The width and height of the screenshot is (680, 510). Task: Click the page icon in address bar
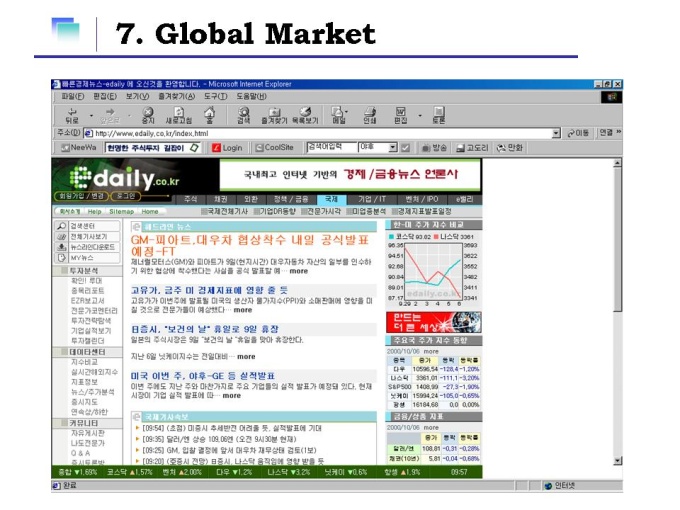(x=88, y=133)
